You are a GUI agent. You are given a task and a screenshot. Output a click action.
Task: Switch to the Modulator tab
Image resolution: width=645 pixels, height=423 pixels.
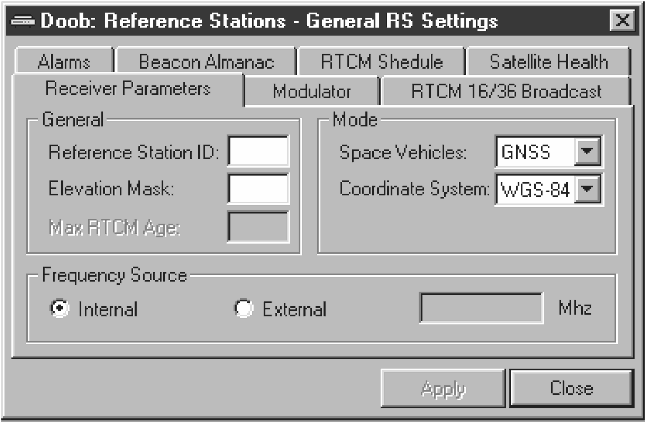311,91
